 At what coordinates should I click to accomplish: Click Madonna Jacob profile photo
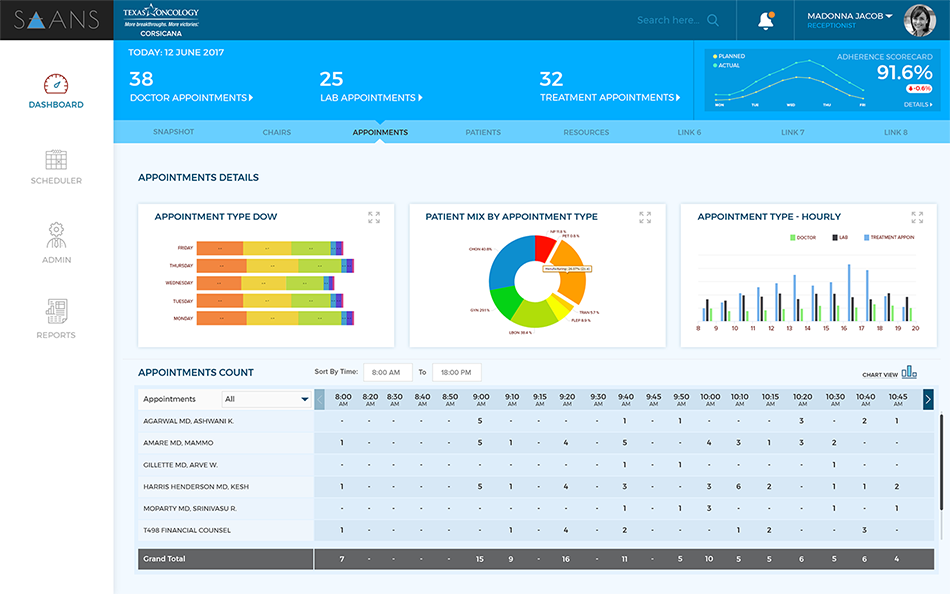(919, 20)
